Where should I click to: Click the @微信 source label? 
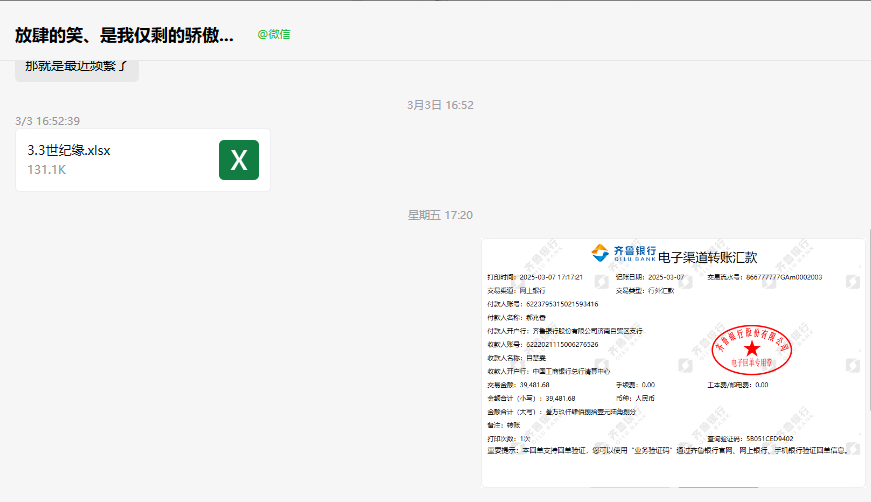[x=274, y=34]
